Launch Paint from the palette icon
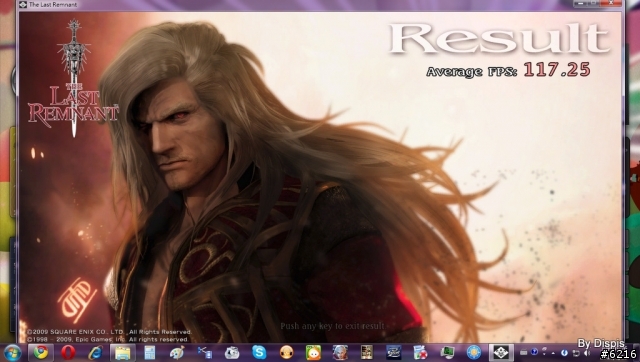This screenshot has width=640, height=362. click(x=177, y=352)
